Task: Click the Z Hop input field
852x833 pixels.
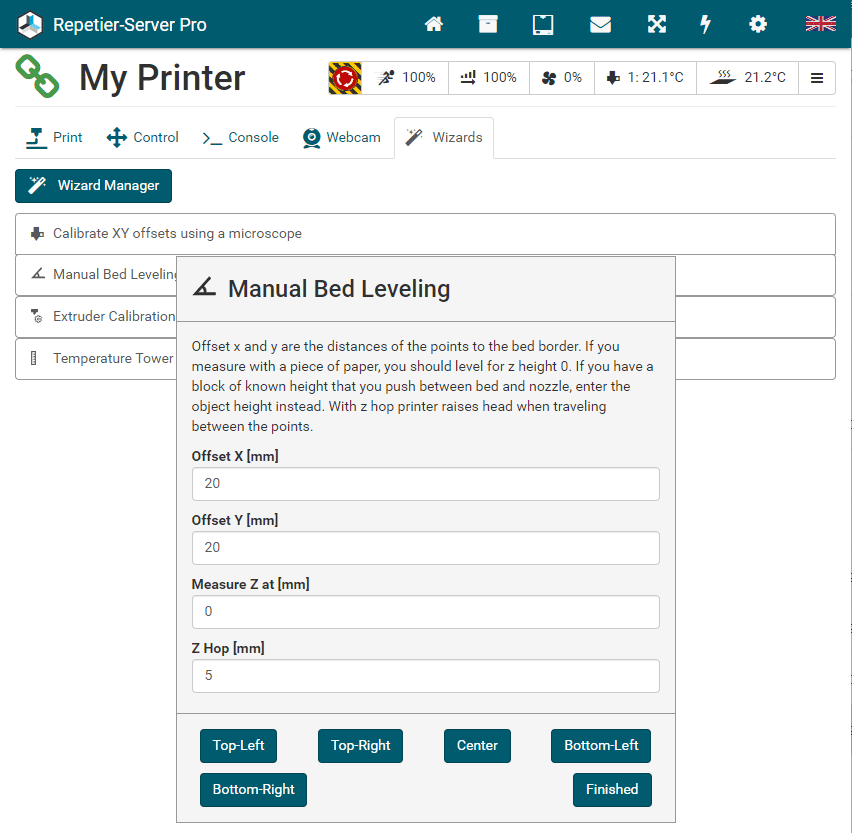Action: point(425,676)
